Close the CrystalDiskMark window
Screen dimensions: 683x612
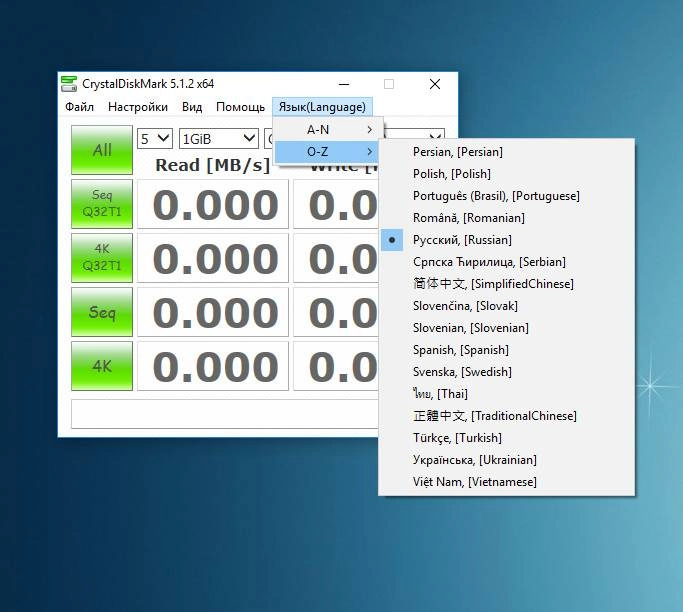pos(435,84)
